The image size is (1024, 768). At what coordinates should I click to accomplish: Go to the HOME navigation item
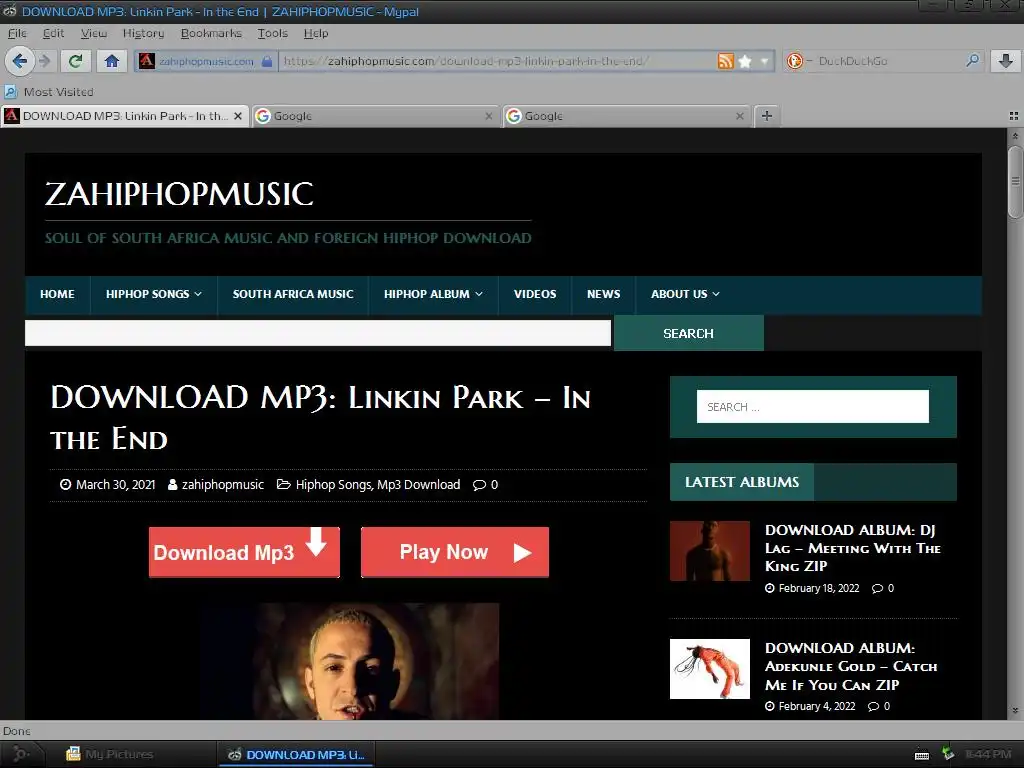pyautogui.click(x=57, y=295)
